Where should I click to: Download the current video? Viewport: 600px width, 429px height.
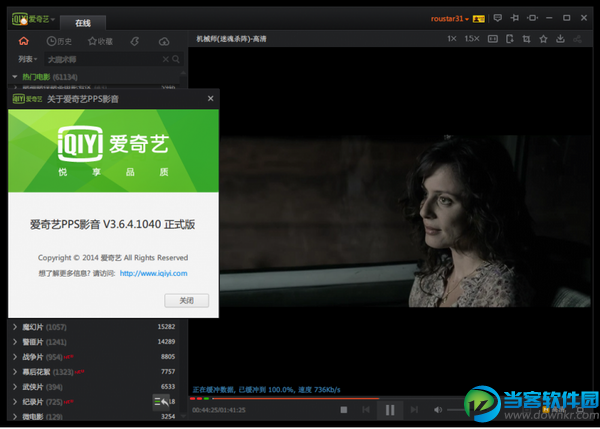[560, 39]
